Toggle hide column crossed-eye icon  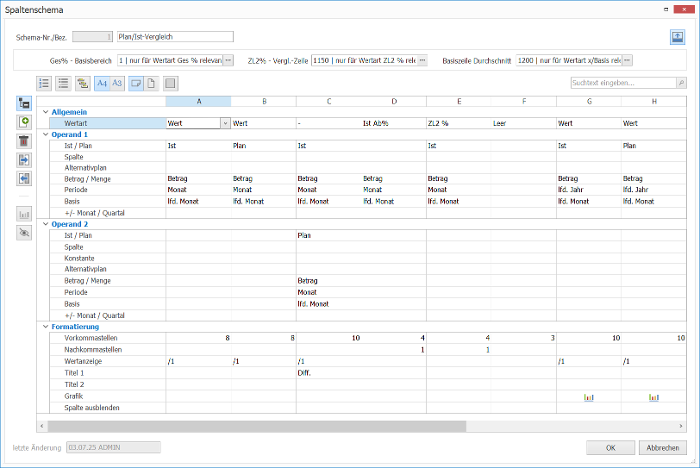24,233
